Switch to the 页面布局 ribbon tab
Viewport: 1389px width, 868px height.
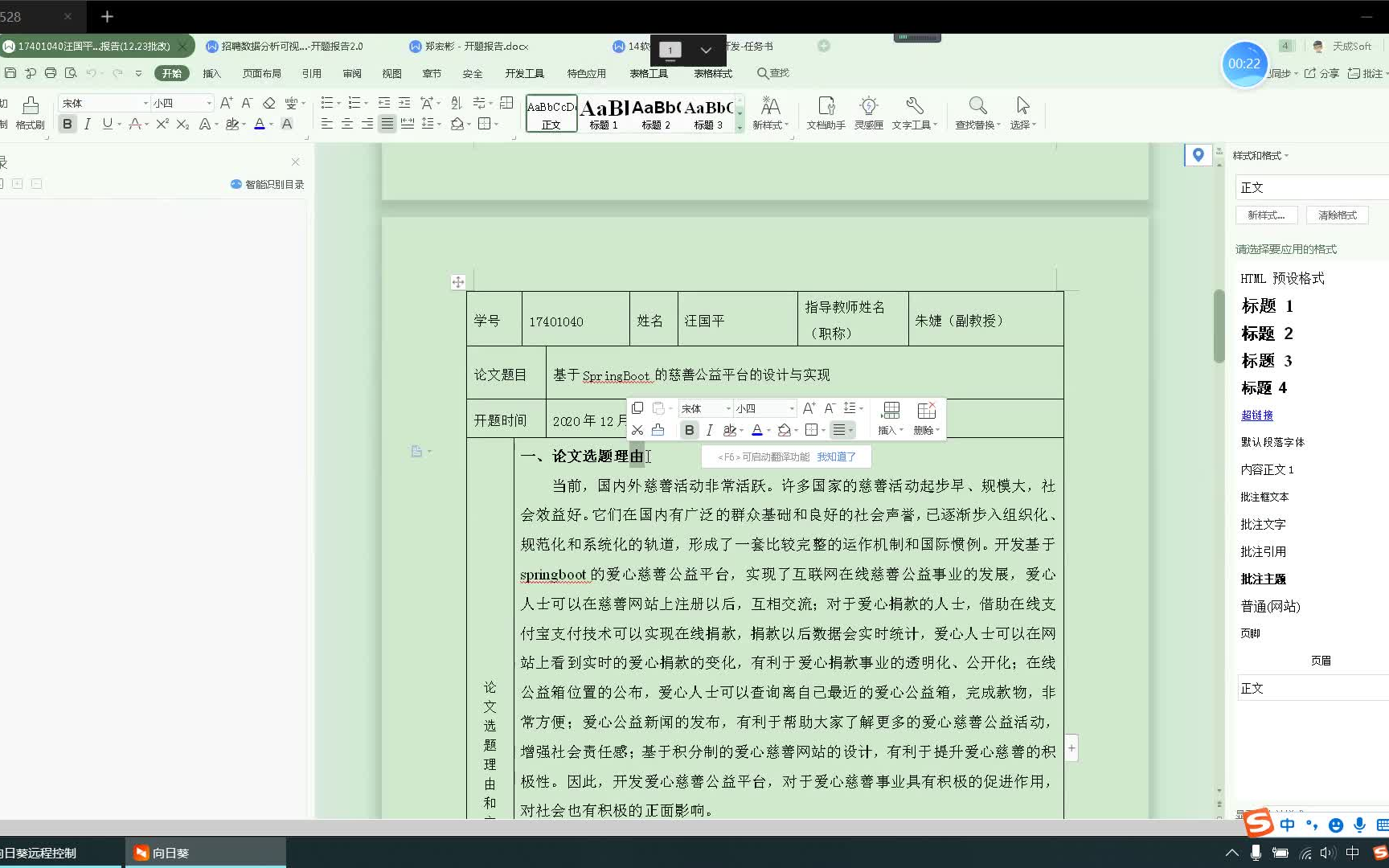pos(262,73)
